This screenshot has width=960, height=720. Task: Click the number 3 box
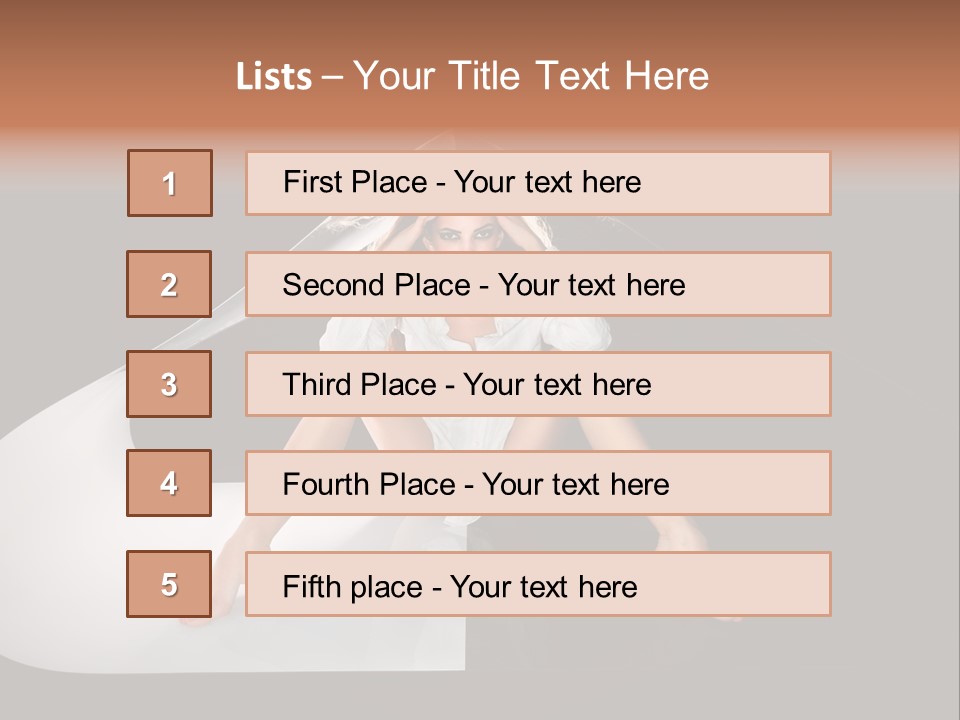[169, 384]
